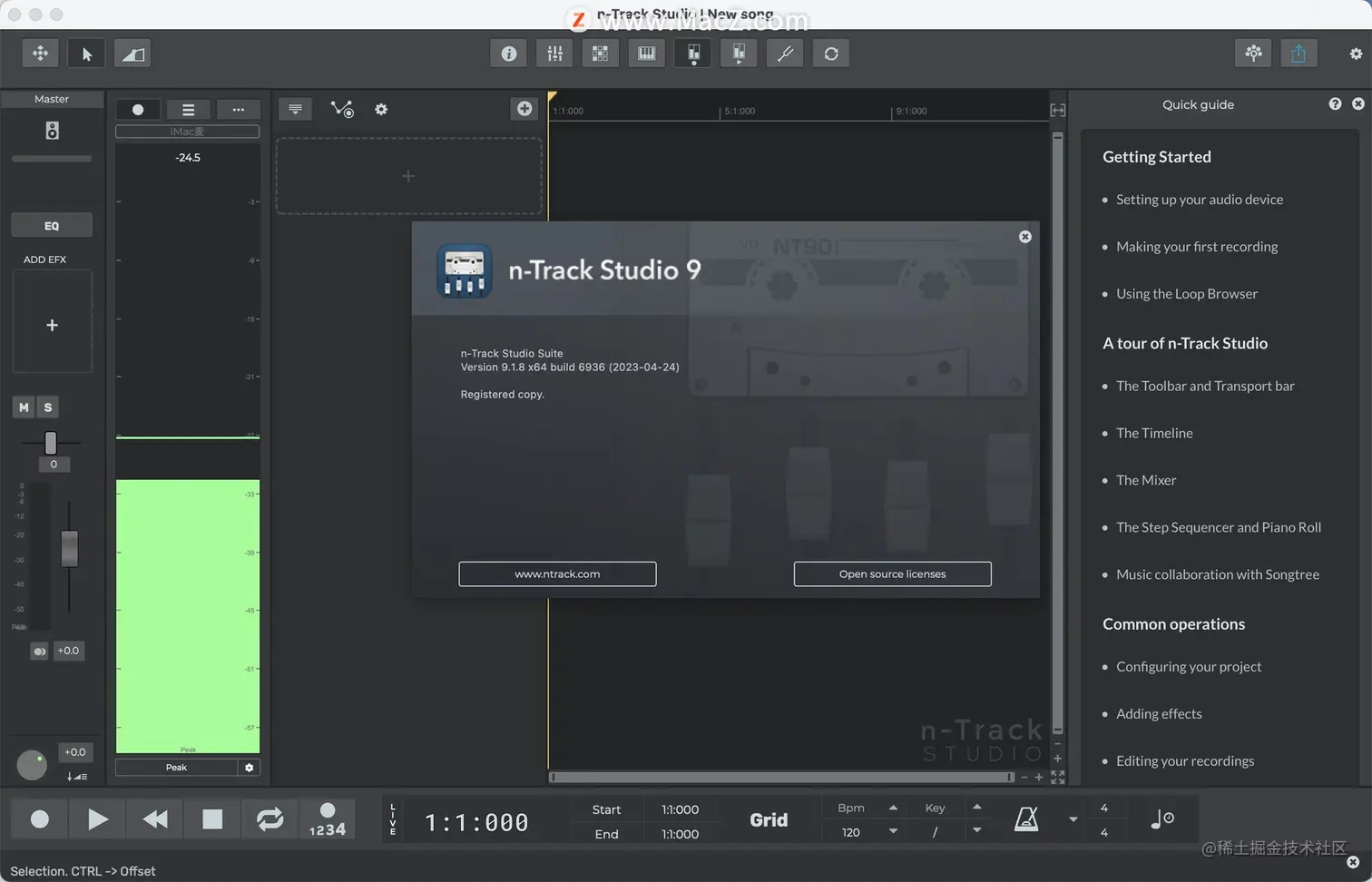Mute the Master channel with M
The height and width of the screenshot is (882, 1372).
24,407
